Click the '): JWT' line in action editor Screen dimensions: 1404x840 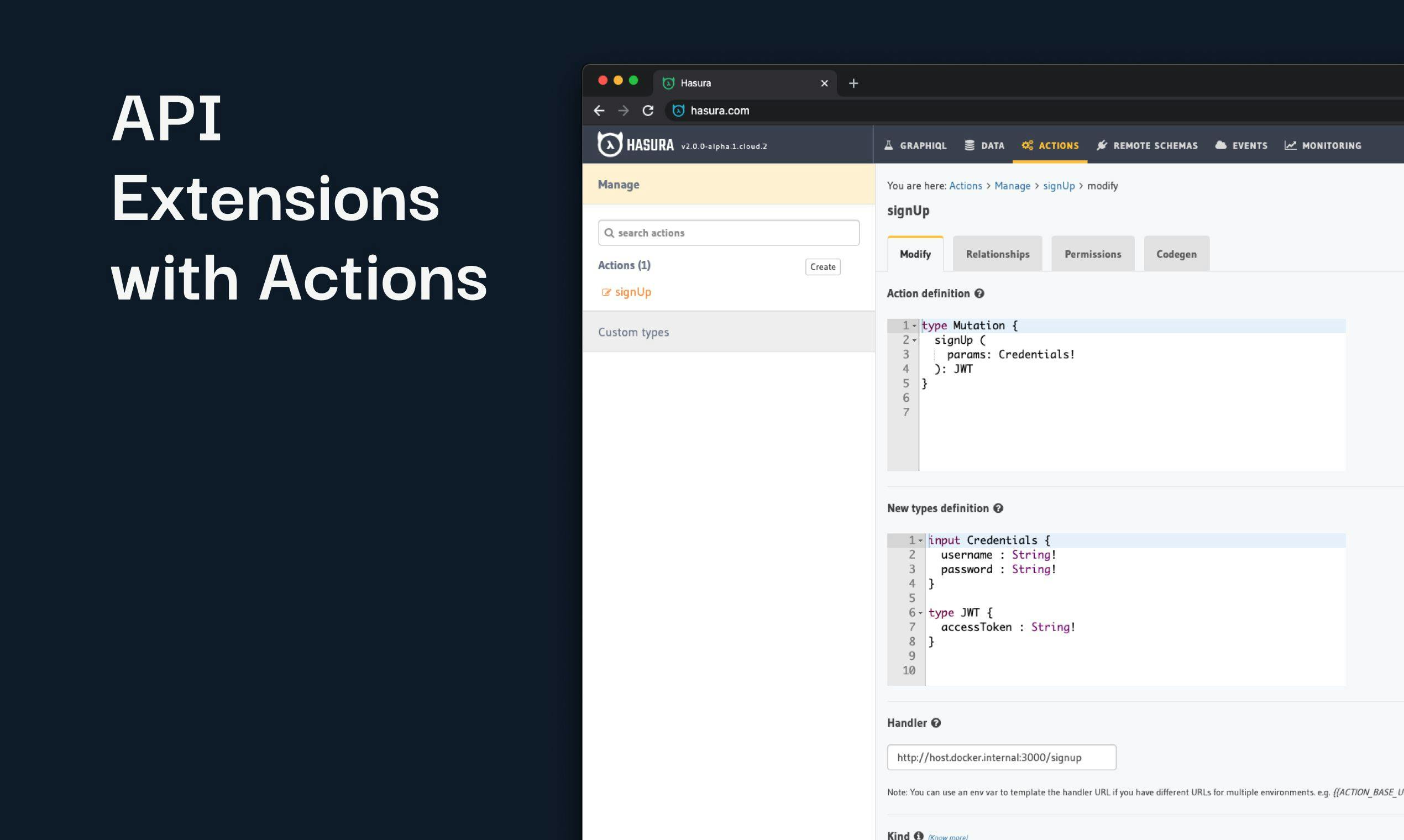pos(954,369)
